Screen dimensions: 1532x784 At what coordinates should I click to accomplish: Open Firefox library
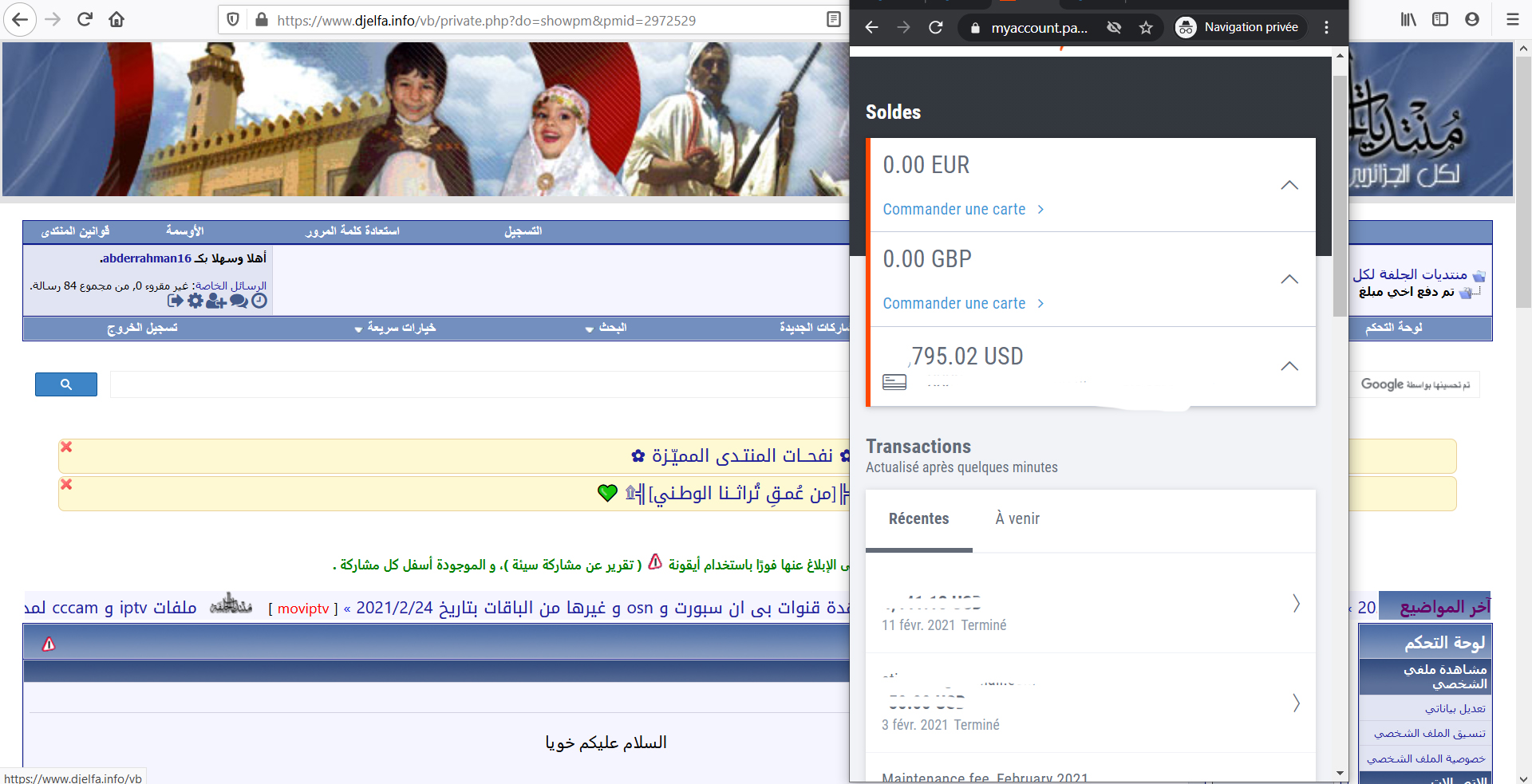(x=1409, y=20)
